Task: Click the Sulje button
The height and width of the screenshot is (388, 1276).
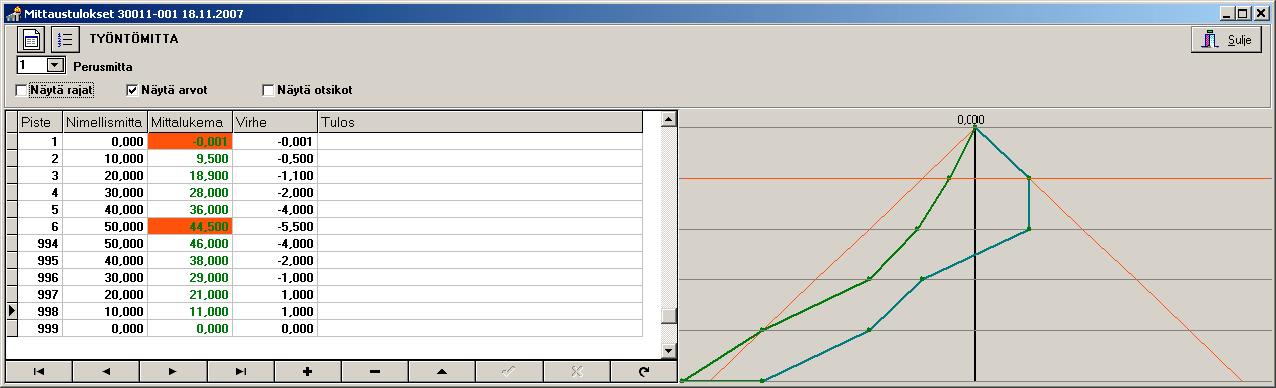Action: pyautogui.click(x=1227, y=40)
